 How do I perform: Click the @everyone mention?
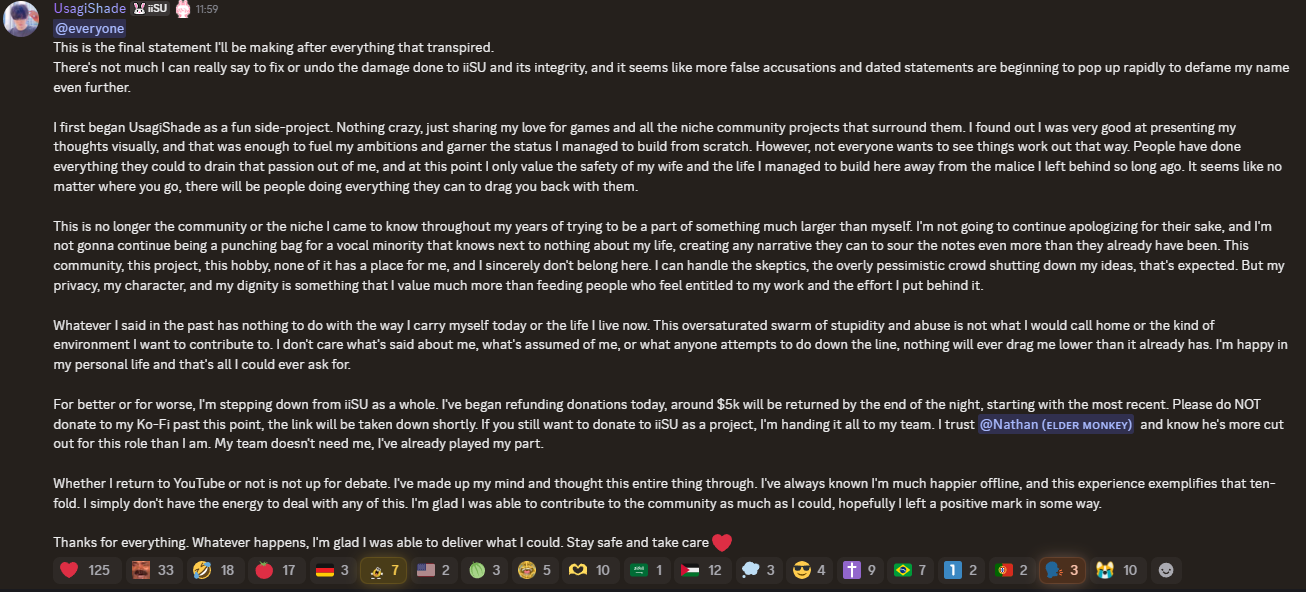[x=89, y=28]
